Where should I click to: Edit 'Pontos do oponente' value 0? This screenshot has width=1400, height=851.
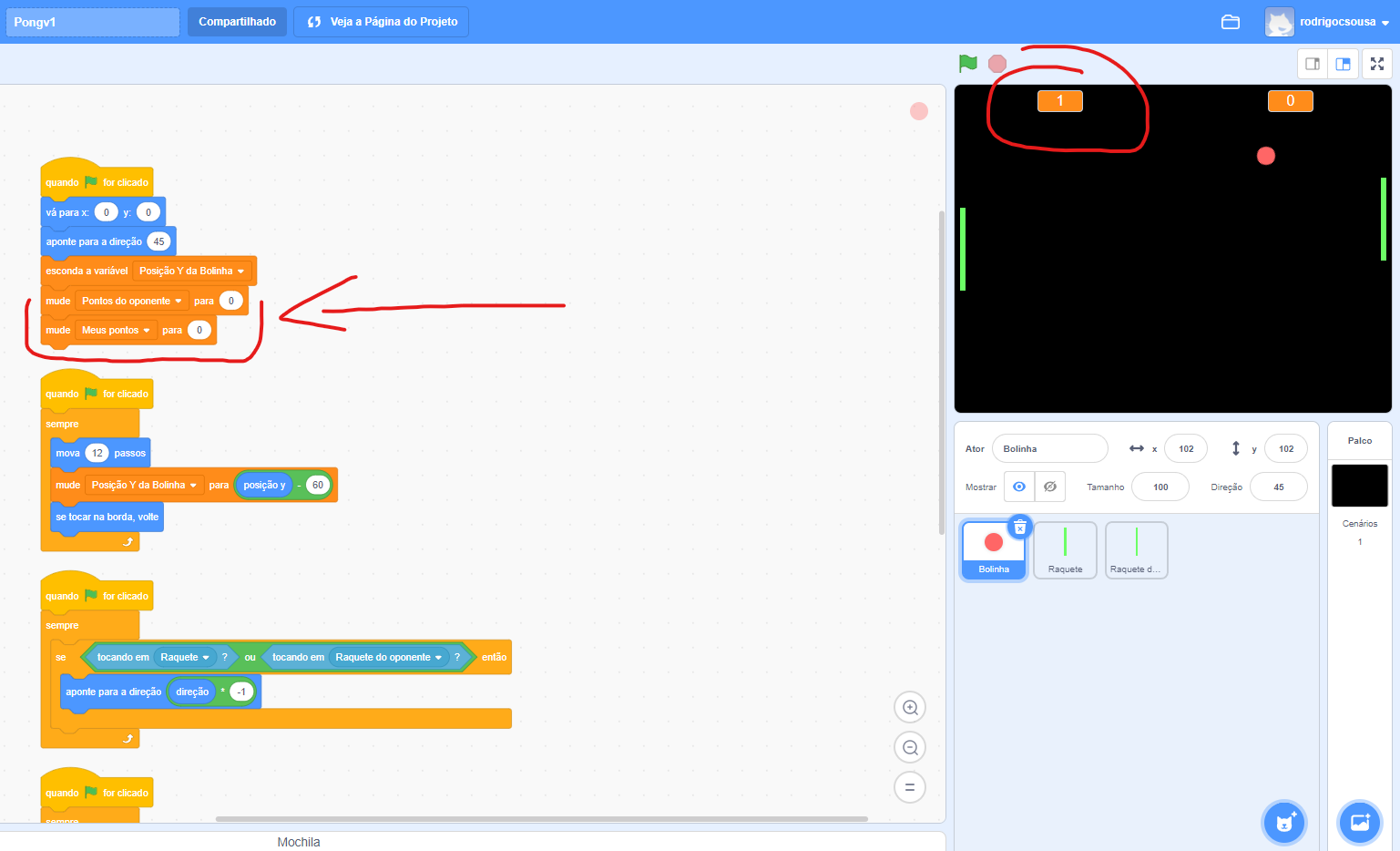pos(230,301)
